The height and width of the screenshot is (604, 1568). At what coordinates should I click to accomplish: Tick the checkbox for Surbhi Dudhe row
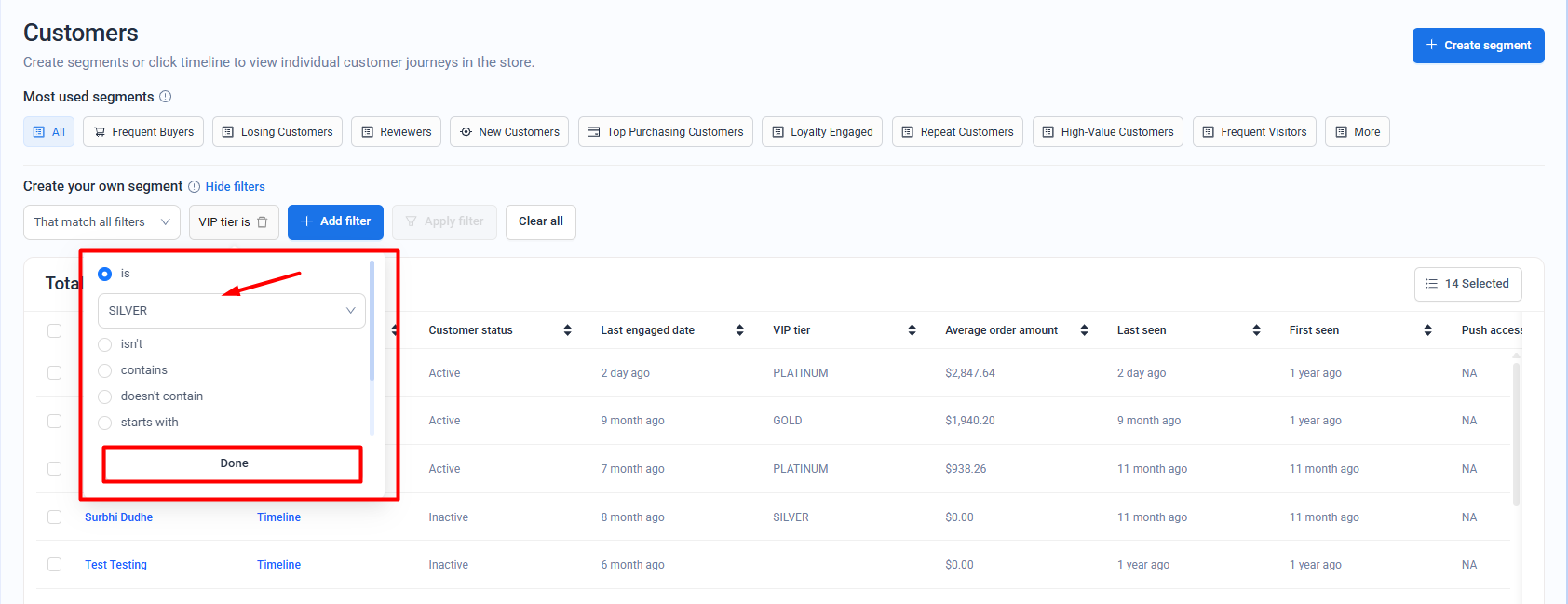pyautogui.click(x=55, y=517)
